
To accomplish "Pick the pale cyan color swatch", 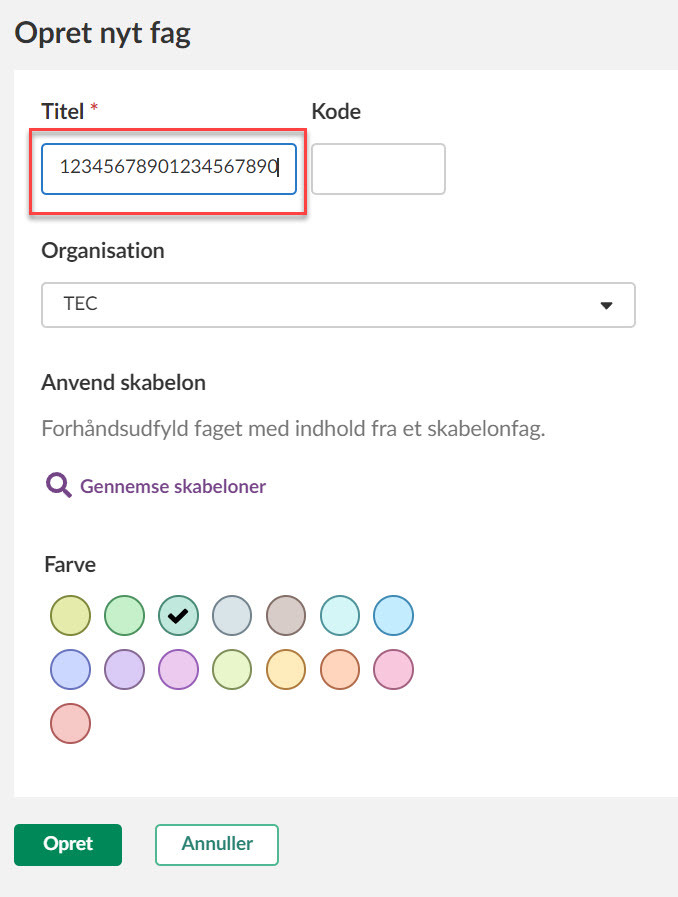I will (x=341, y=616).
